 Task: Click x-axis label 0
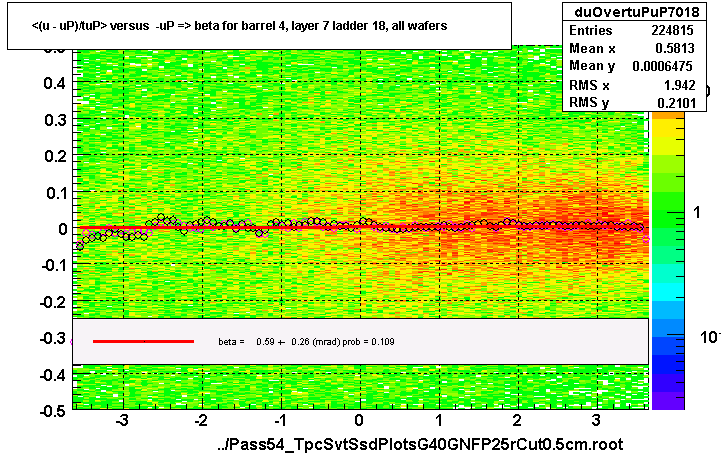[360, 421]
